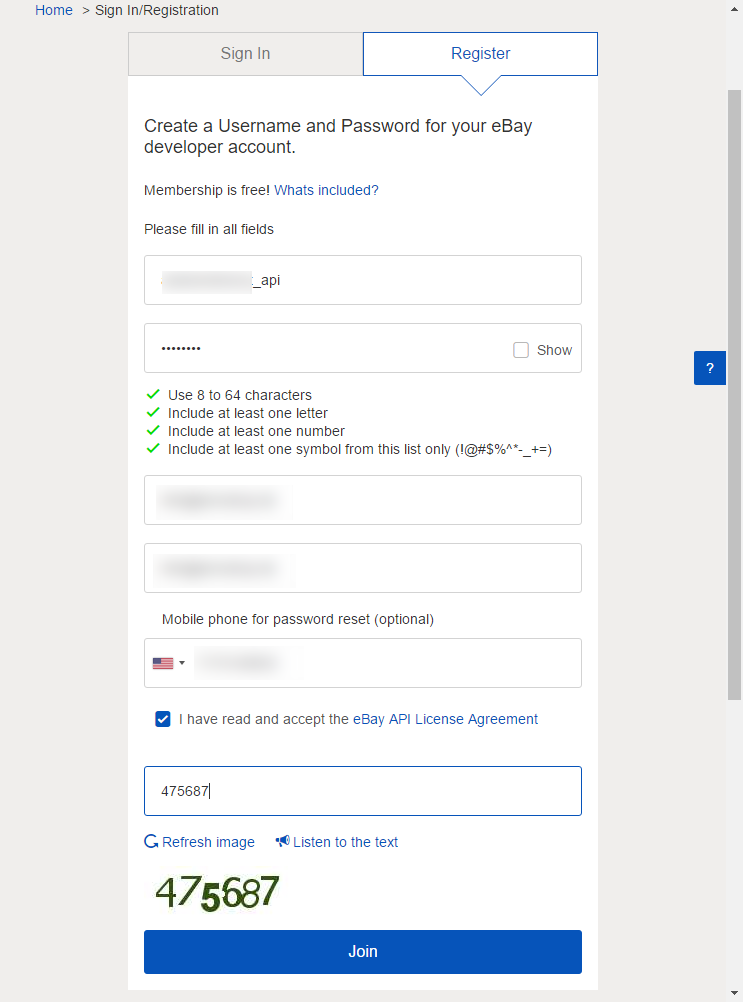Open the Whats included? link

tap(326, 190)
